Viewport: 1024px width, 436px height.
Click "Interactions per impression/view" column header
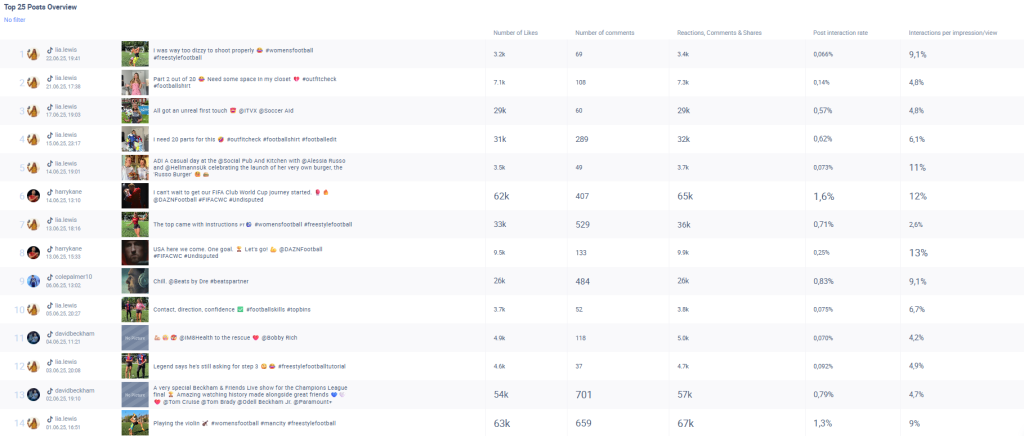952,32
